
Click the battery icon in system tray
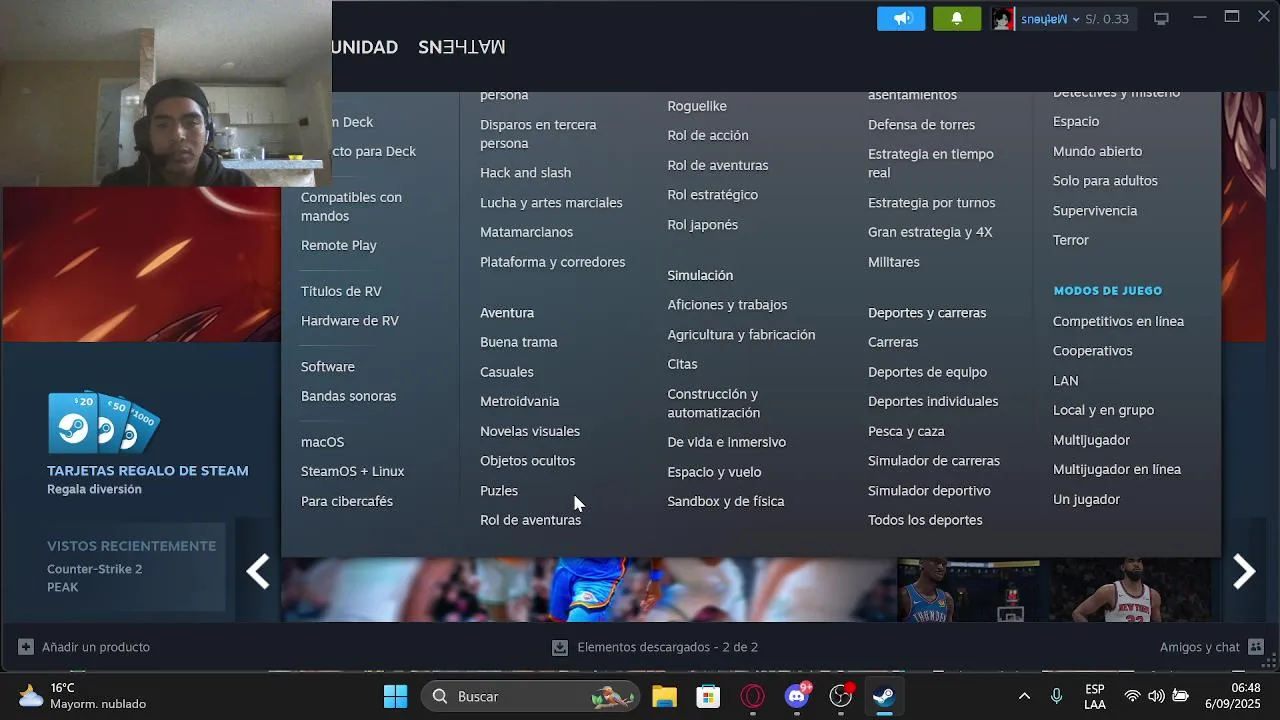point(1181,696)
